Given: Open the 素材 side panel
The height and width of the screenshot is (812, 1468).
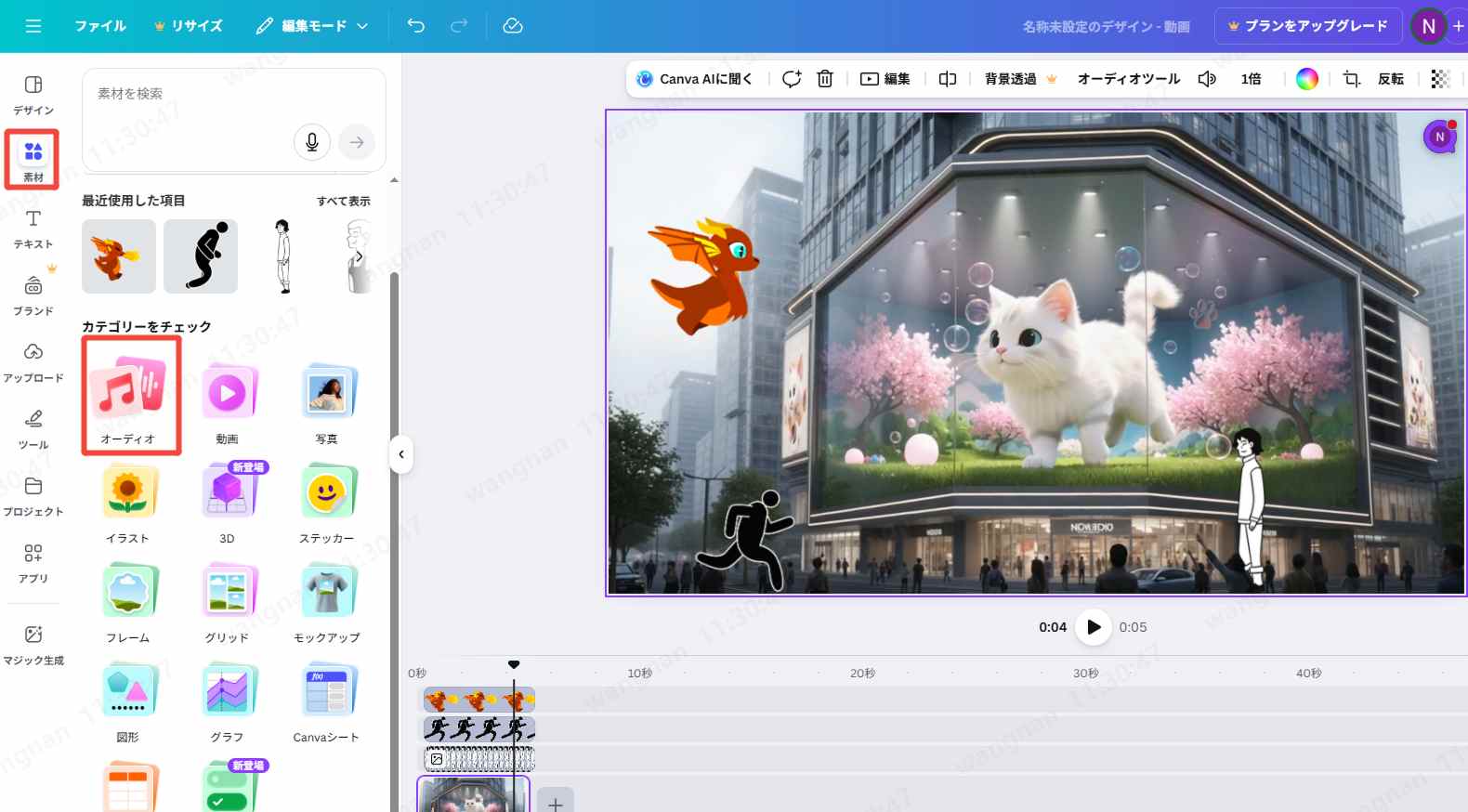Looking at the screenshot, I should coord(33,161).
